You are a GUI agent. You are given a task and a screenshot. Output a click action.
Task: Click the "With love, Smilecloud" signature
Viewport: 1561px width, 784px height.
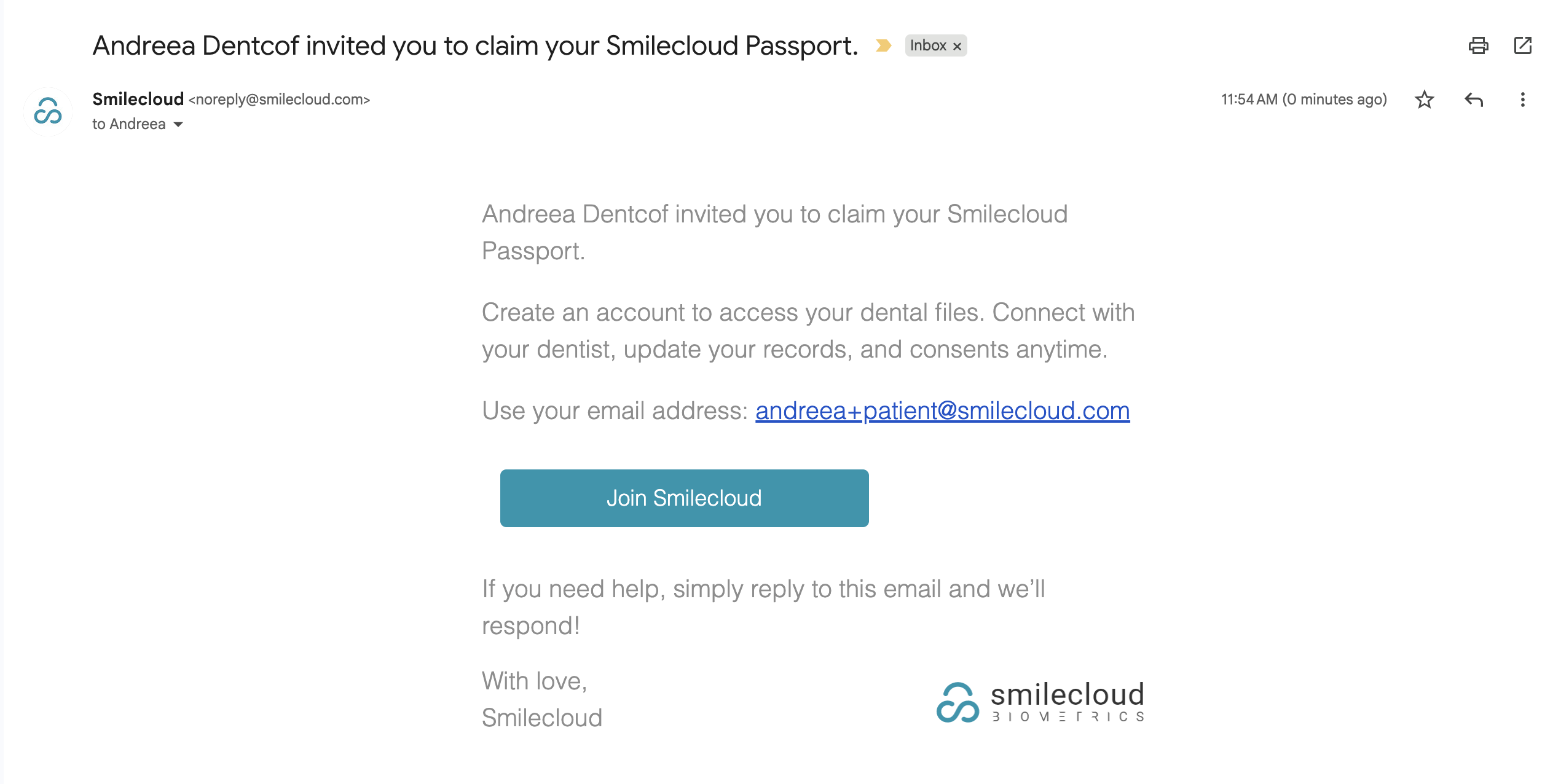point(541,699)
